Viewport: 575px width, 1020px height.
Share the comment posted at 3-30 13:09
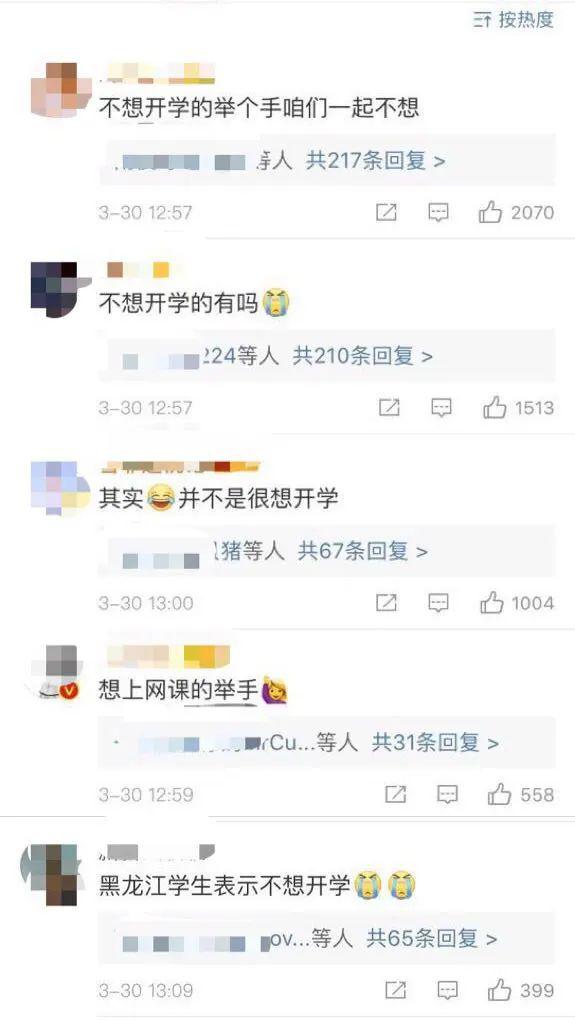[x=395, y=990]
